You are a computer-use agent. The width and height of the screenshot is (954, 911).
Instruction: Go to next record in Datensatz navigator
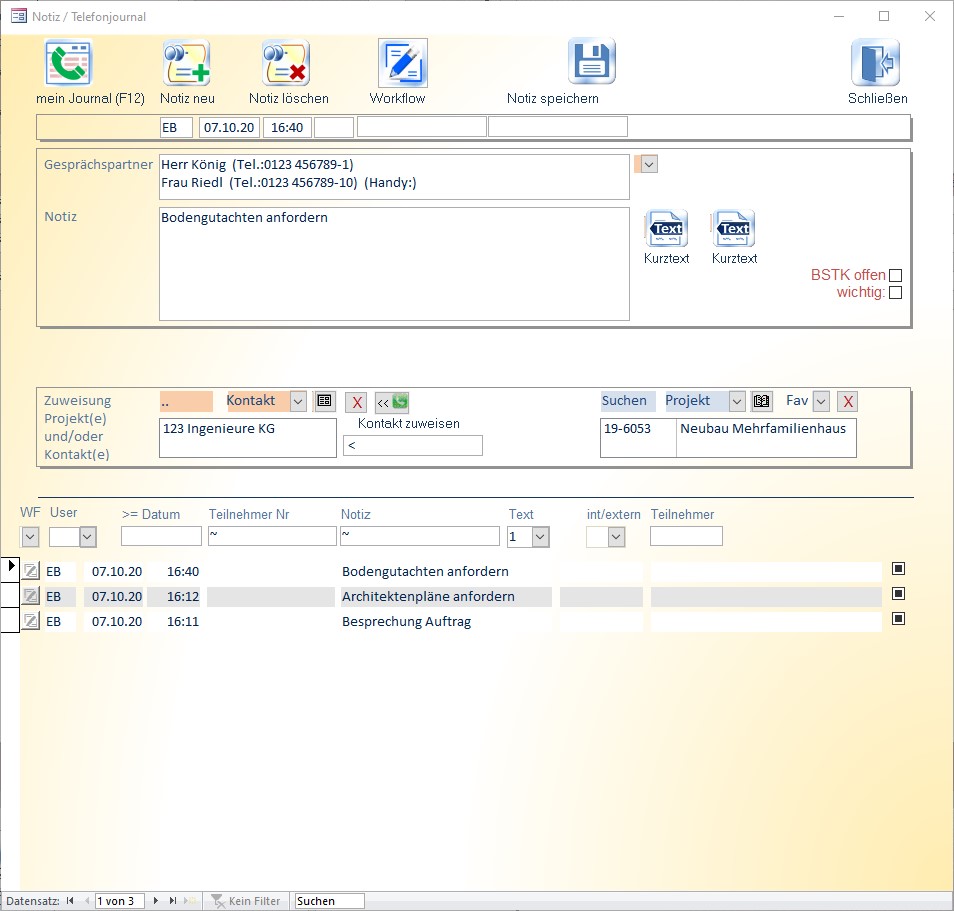(155, 901)
